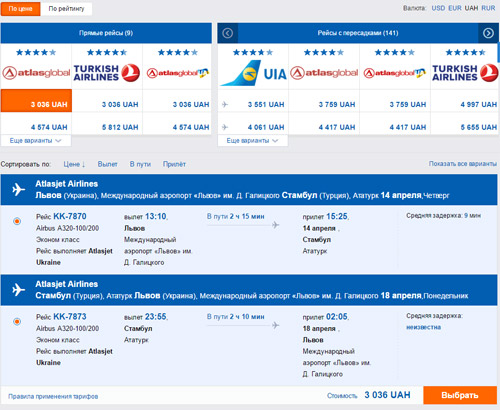Switch to the 'По цене' sorting tab
This screenshot has width=500, height=410.
click(x=20, y=9)
